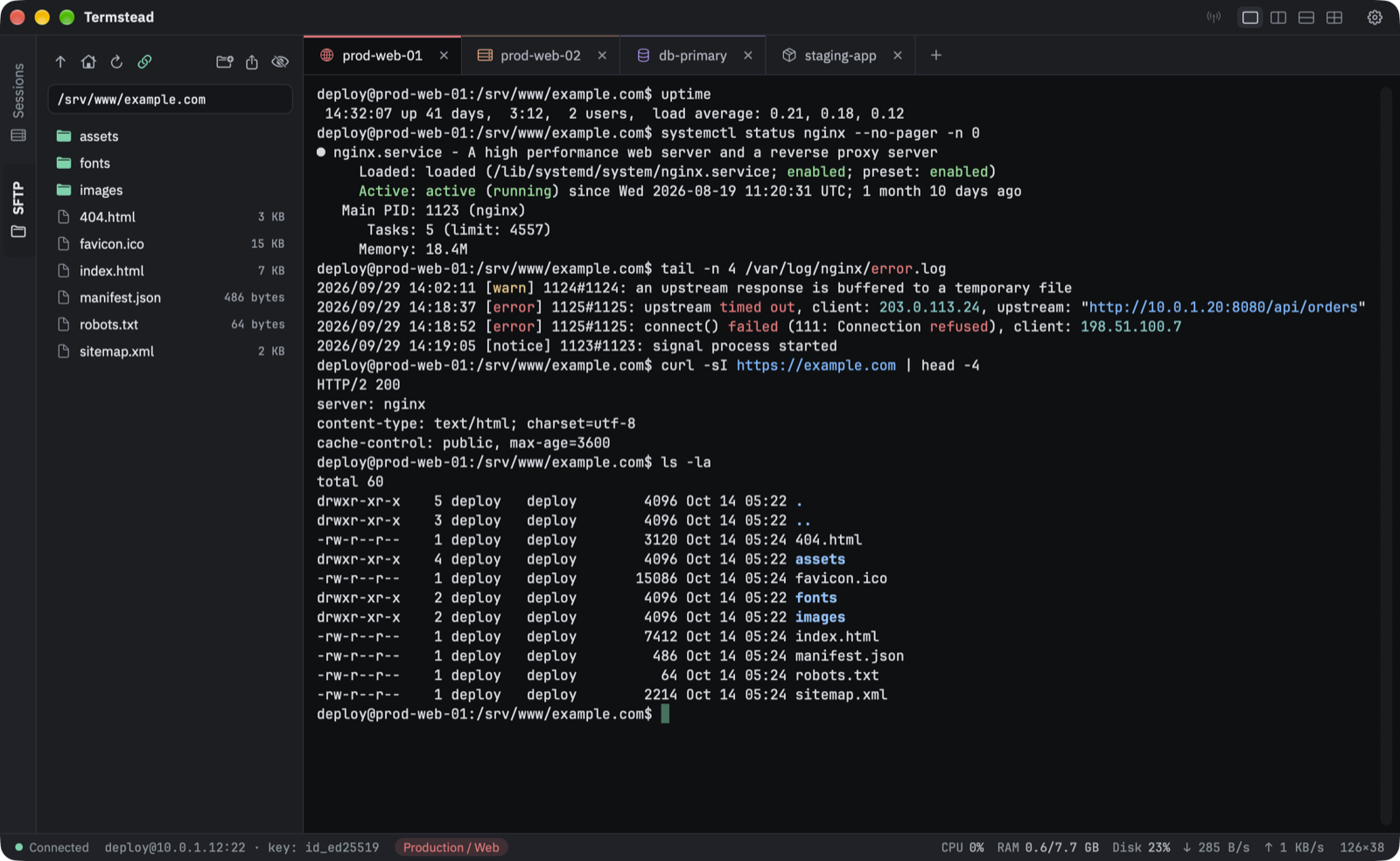Toggle the green link sync icon

pos(144,62)
